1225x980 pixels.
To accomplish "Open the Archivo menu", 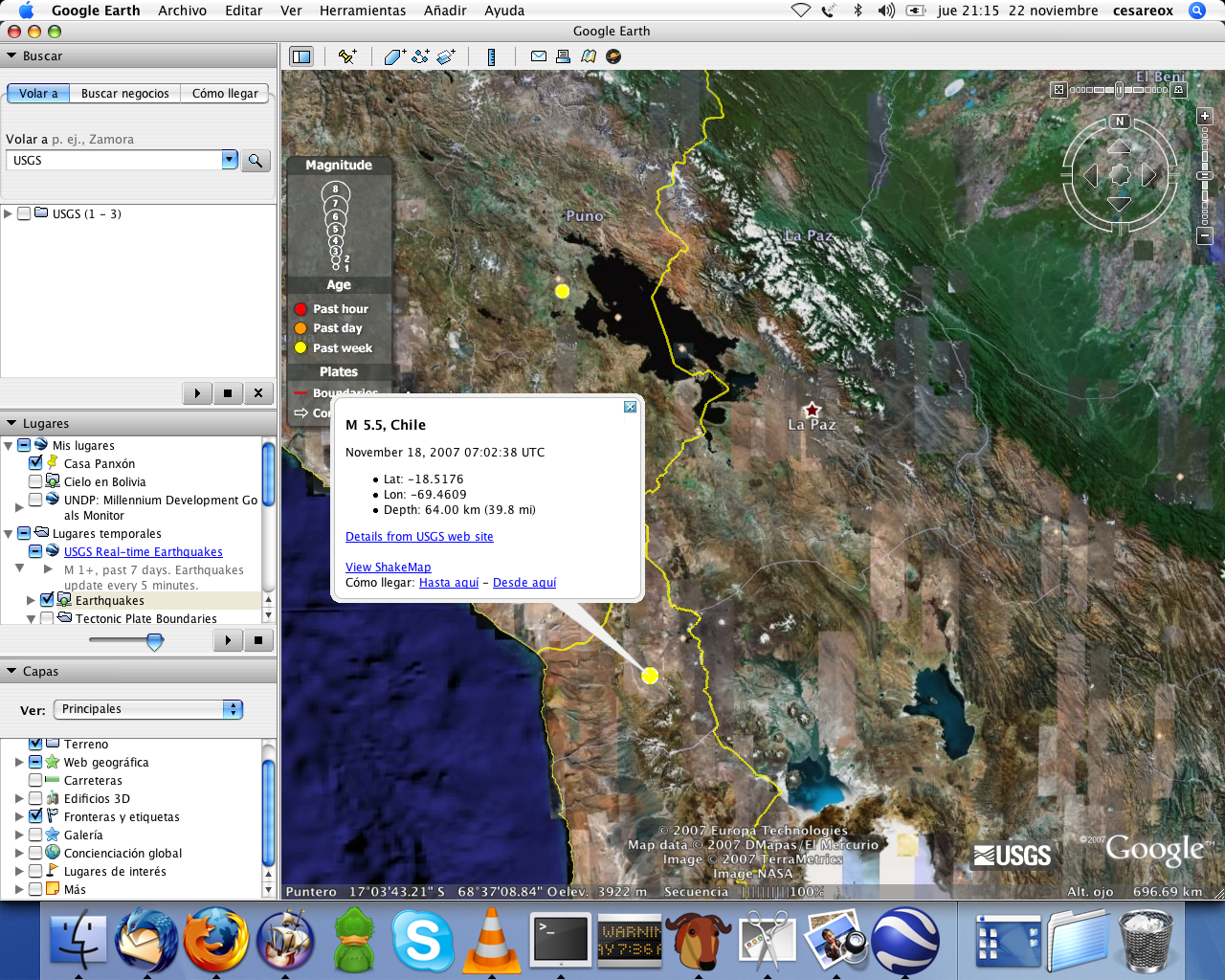I will coord(182,11).
